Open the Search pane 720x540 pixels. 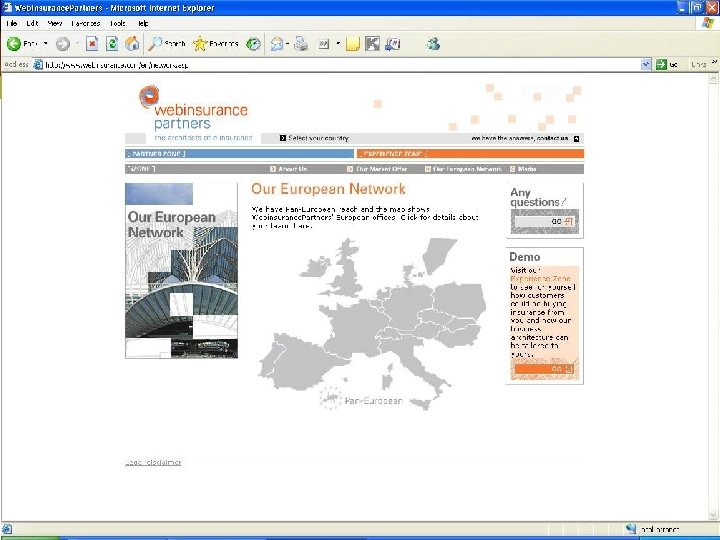point(167,44)
